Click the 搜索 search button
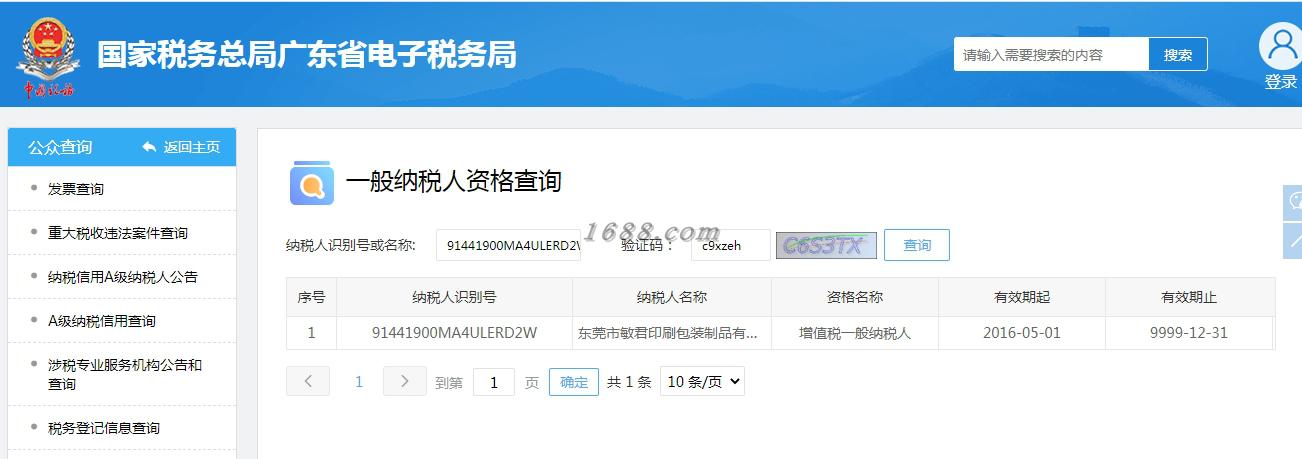 click(x=1178, y=54)
